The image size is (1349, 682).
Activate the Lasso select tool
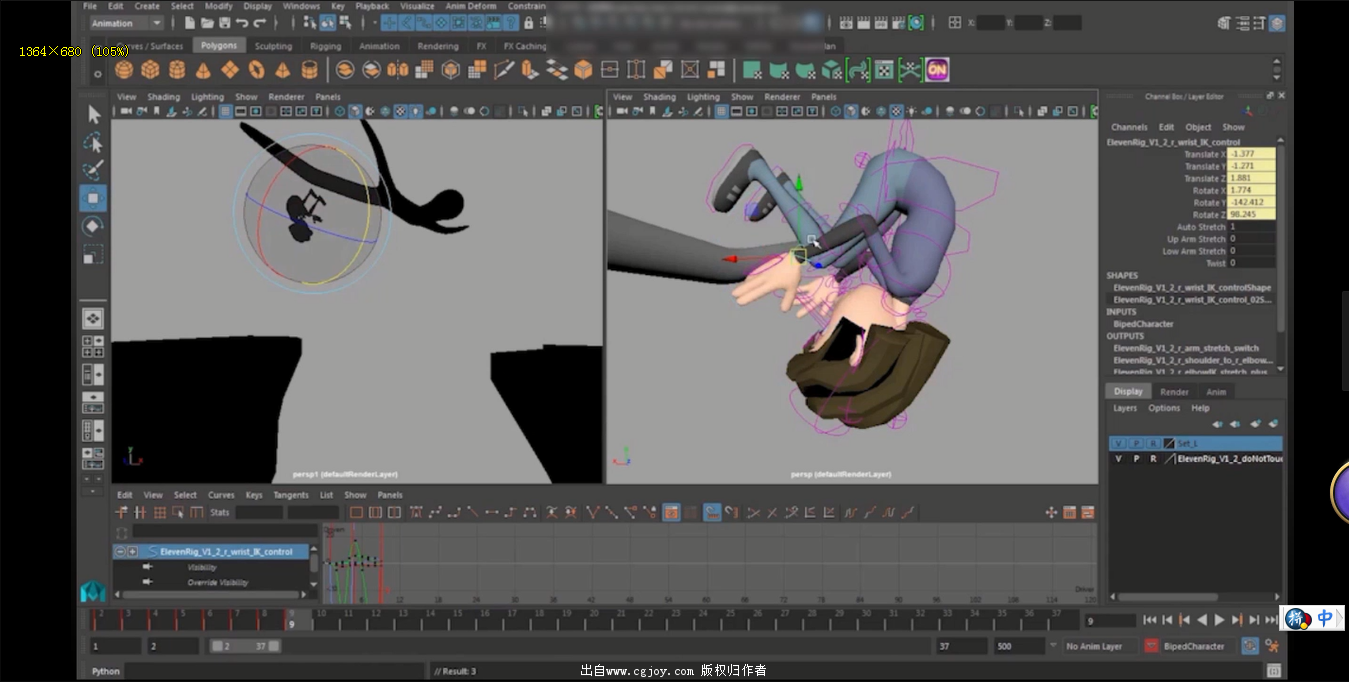pyautogui.click(x=94, y=143)
